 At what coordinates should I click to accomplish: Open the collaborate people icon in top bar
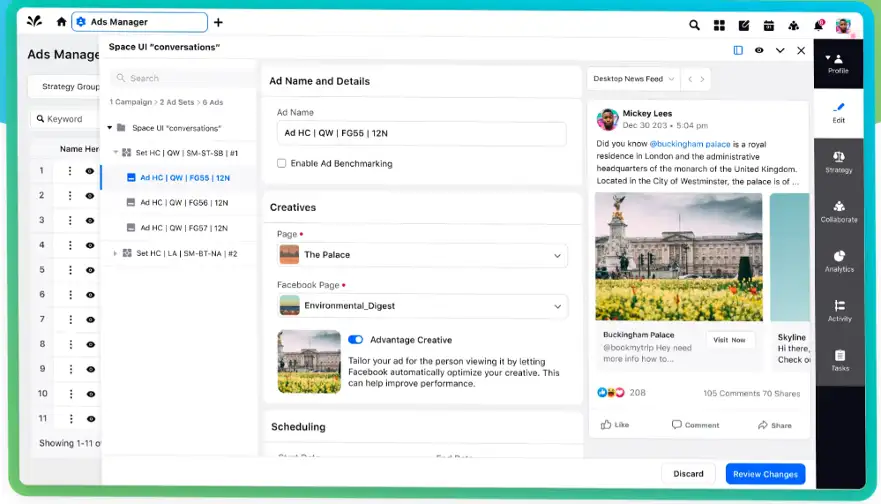(793, 25)
